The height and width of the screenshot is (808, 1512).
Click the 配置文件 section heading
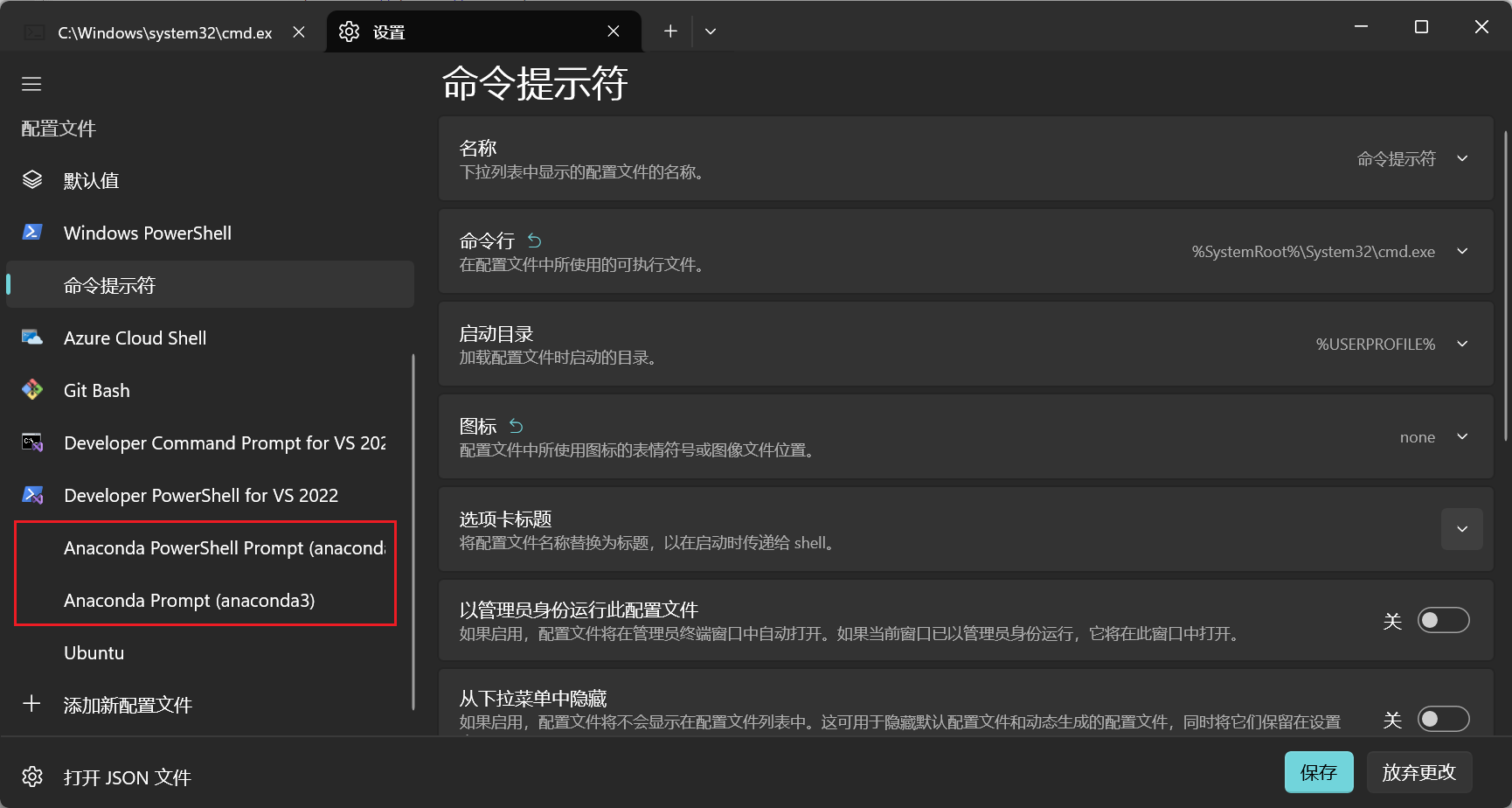point(59,129)
